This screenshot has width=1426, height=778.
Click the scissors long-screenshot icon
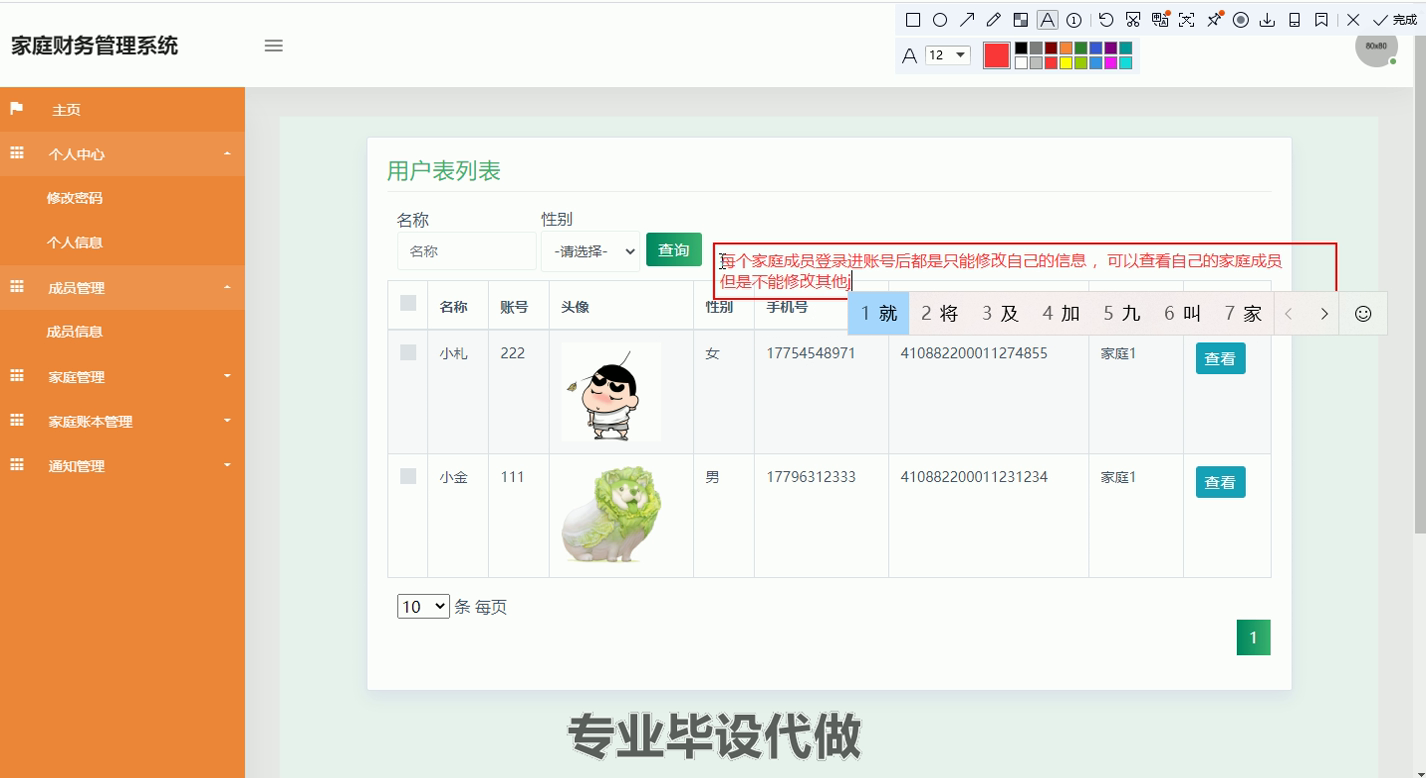click(x=1133, y=20)
